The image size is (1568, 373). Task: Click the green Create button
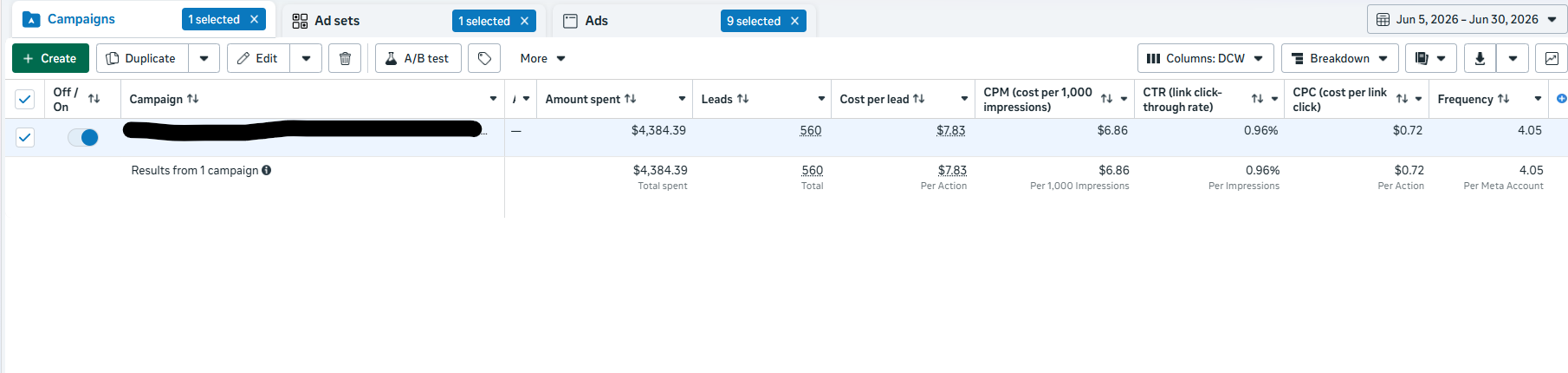pos(50,58)
